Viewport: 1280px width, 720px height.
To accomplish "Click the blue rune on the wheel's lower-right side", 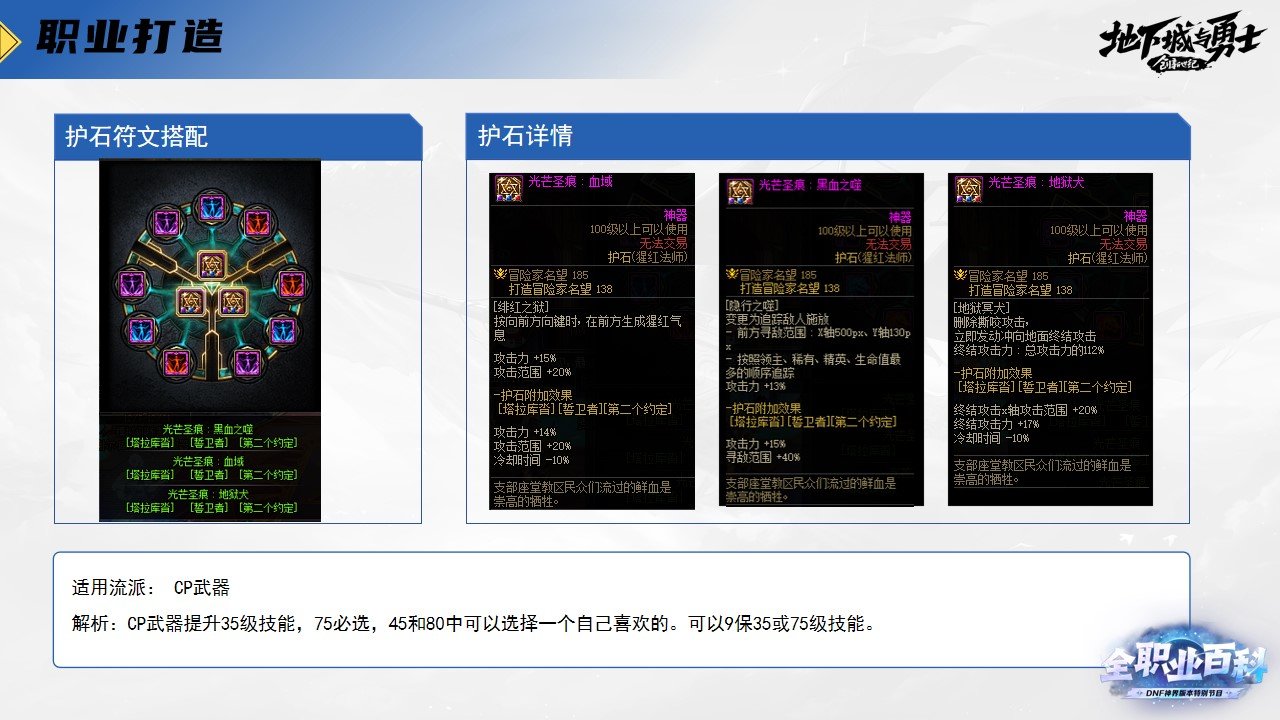I will (283, 329).
